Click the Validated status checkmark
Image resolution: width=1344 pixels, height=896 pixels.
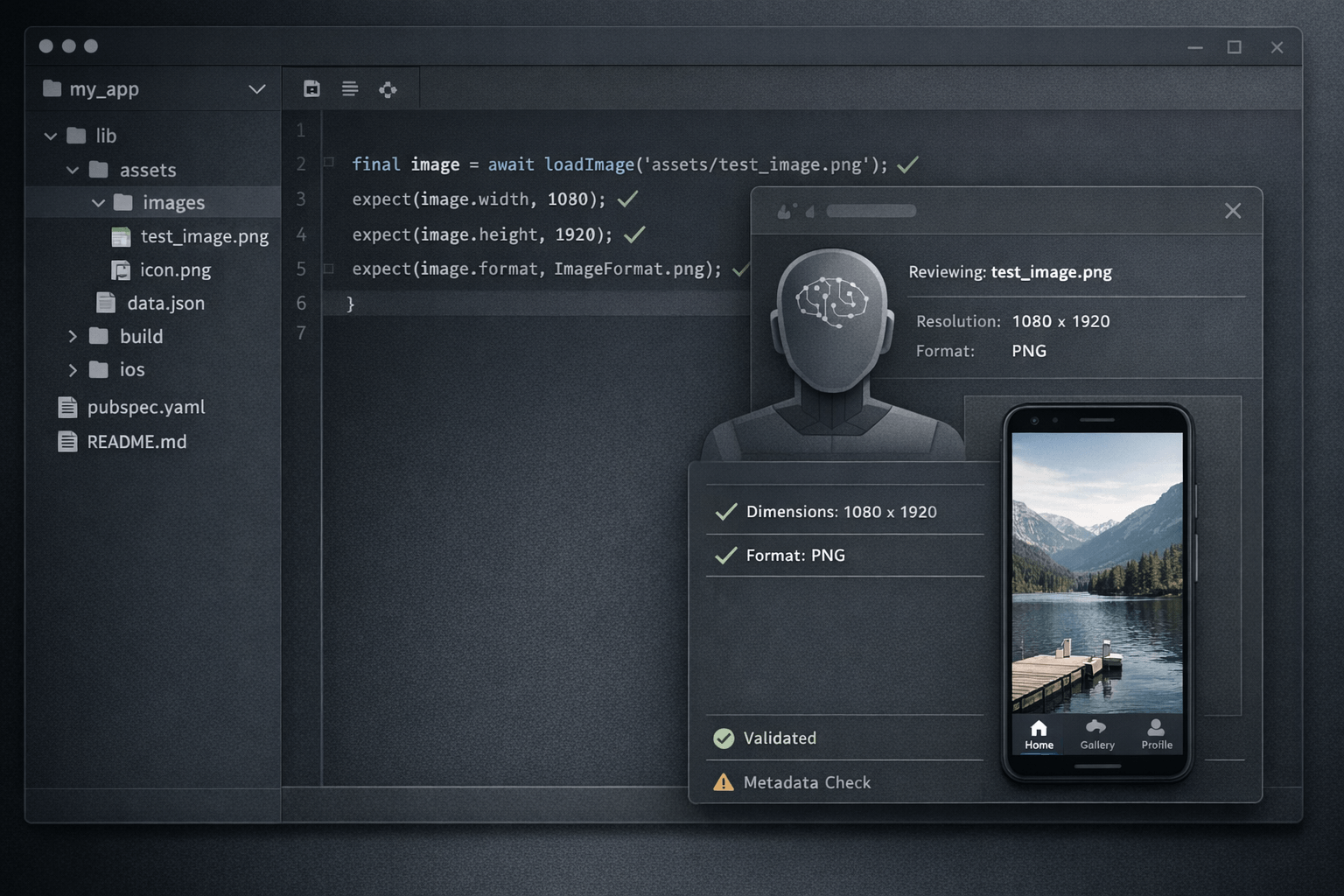(723, 738)
